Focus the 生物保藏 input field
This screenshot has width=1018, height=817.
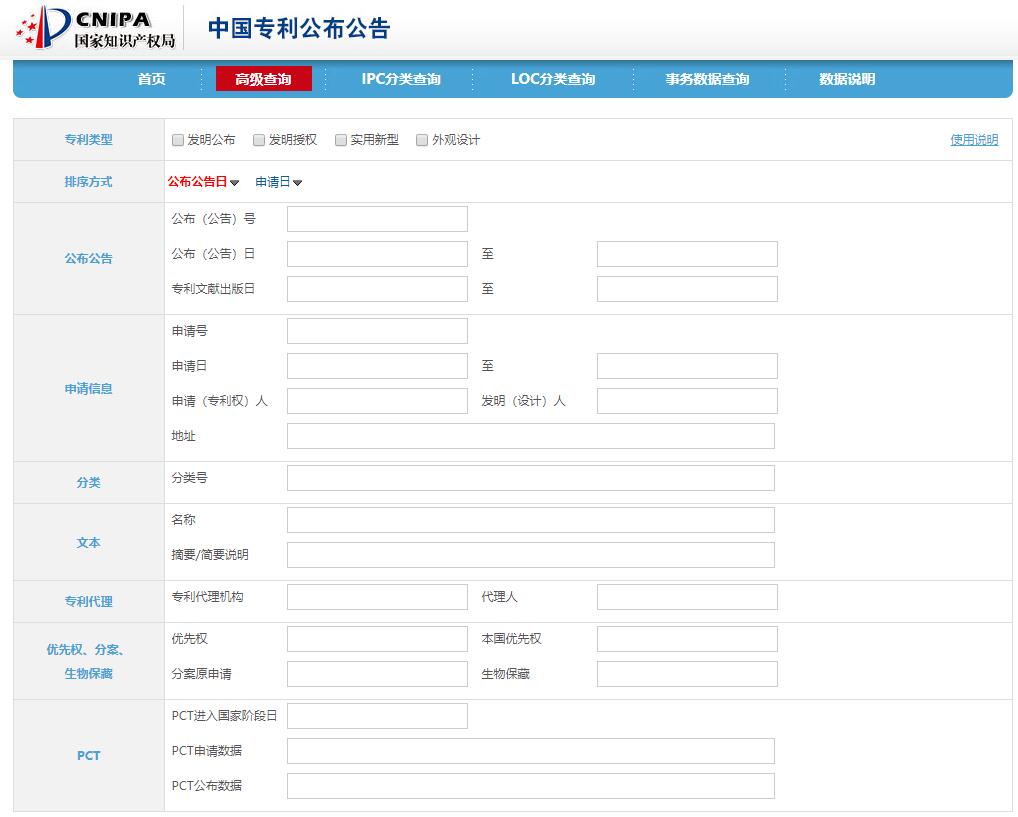[x=687, y=674]
